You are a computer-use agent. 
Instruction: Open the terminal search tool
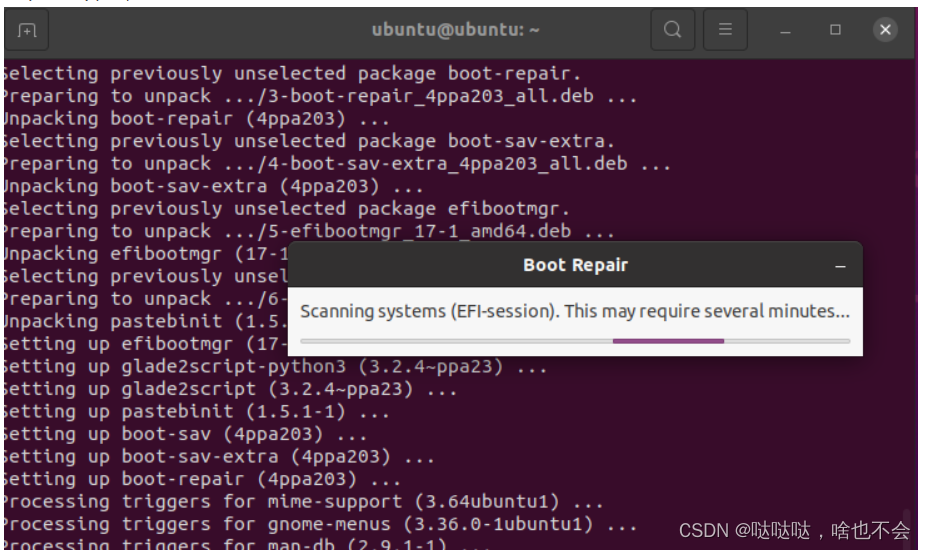click(x=672, y=30)
